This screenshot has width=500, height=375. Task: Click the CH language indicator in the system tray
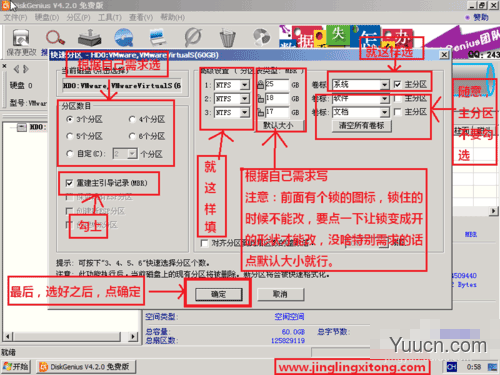pos(452,367)
